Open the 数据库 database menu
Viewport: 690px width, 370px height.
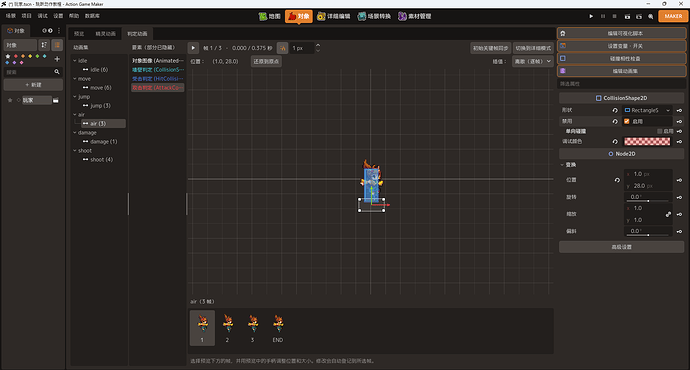pyautogui.click(x=92, y=16)
